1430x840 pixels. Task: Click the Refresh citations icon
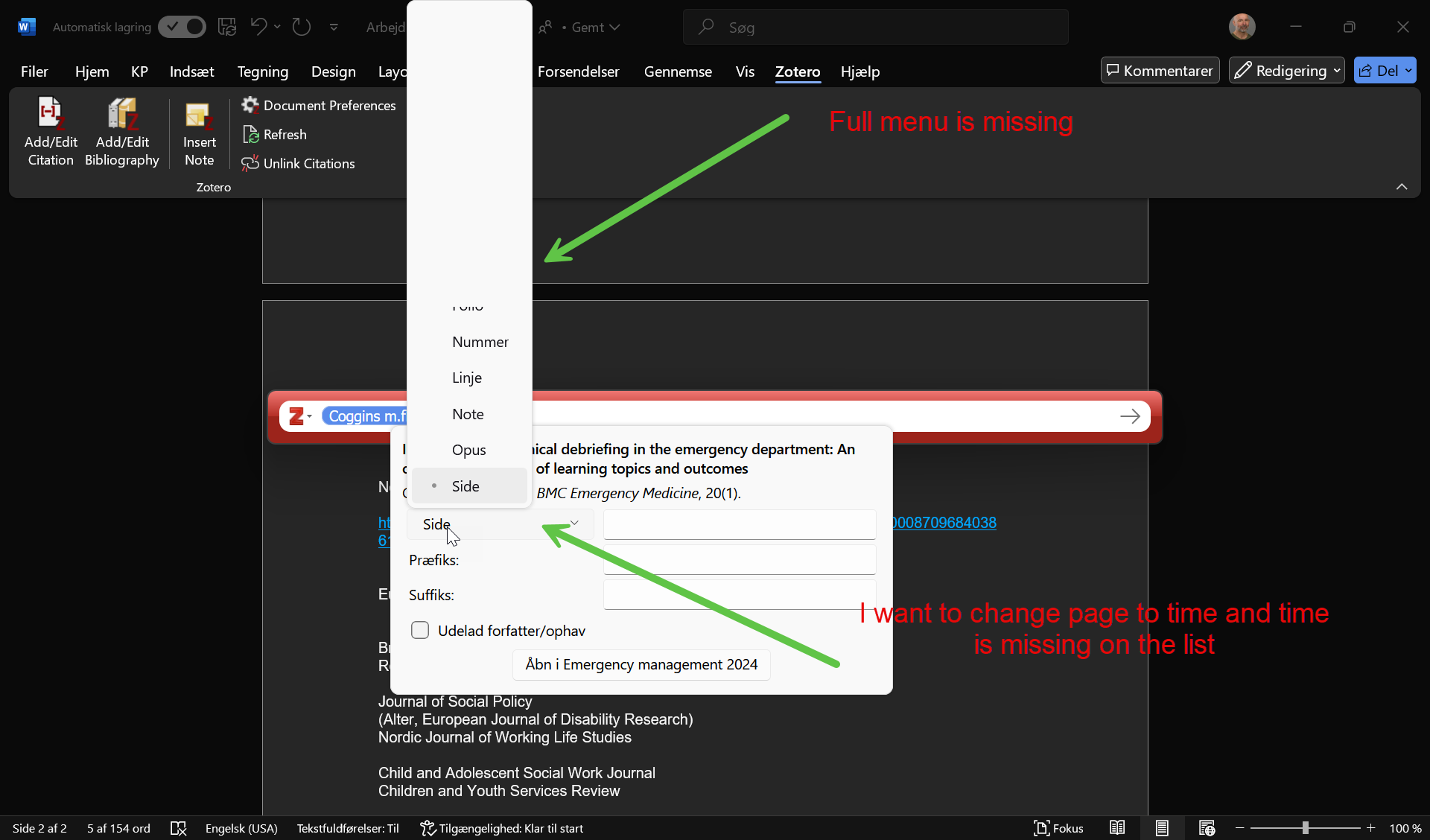coord(250,134)
